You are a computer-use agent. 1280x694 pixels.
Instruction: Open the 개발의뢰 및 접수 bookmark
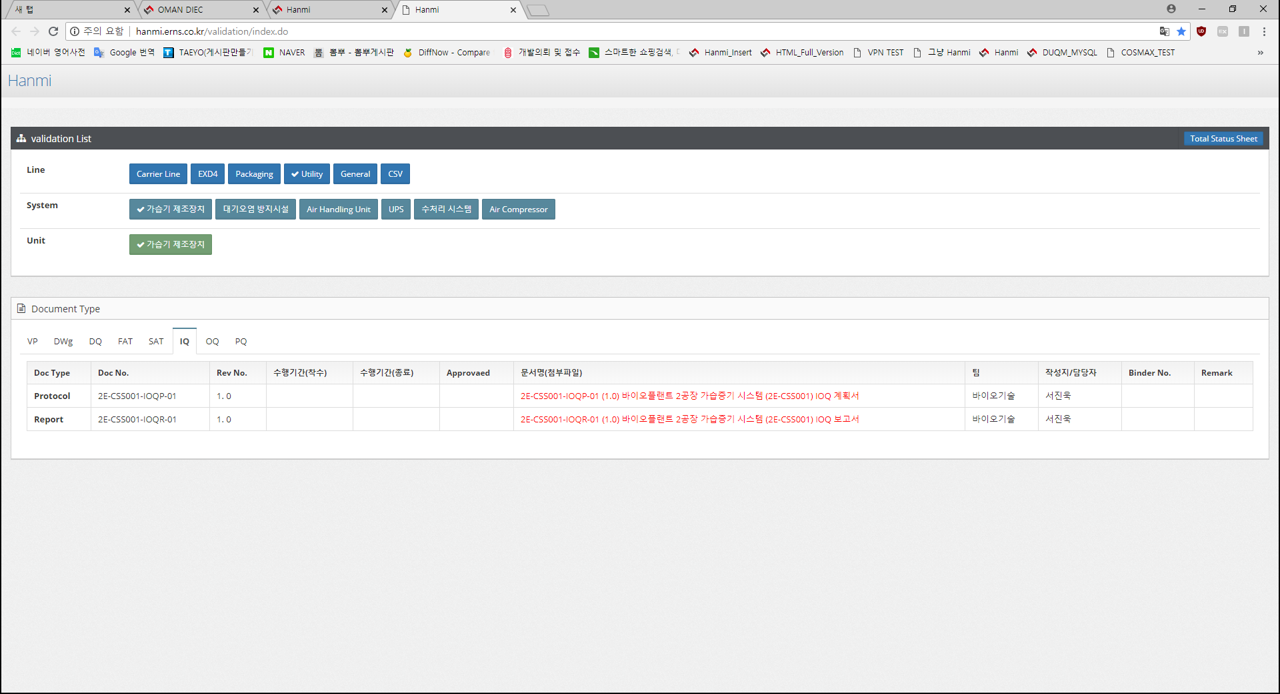tap(541, 52)
